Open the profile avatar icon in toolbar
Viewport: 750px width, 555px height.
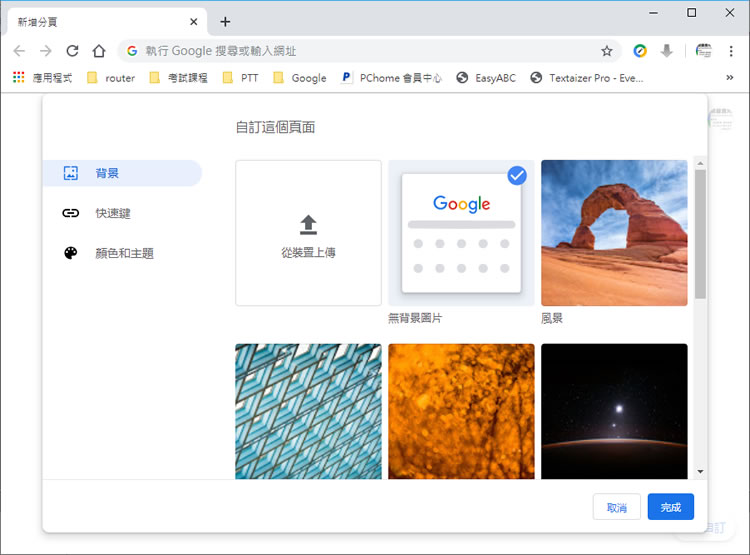704,51
